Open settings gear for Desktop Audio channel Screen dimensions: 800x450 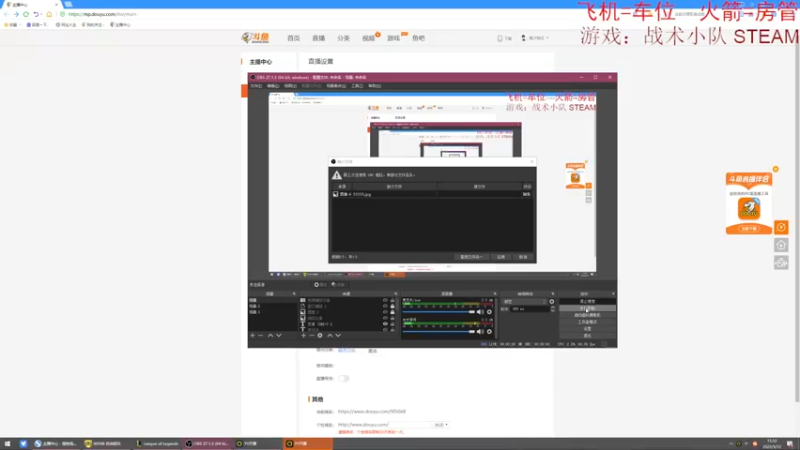489,332
